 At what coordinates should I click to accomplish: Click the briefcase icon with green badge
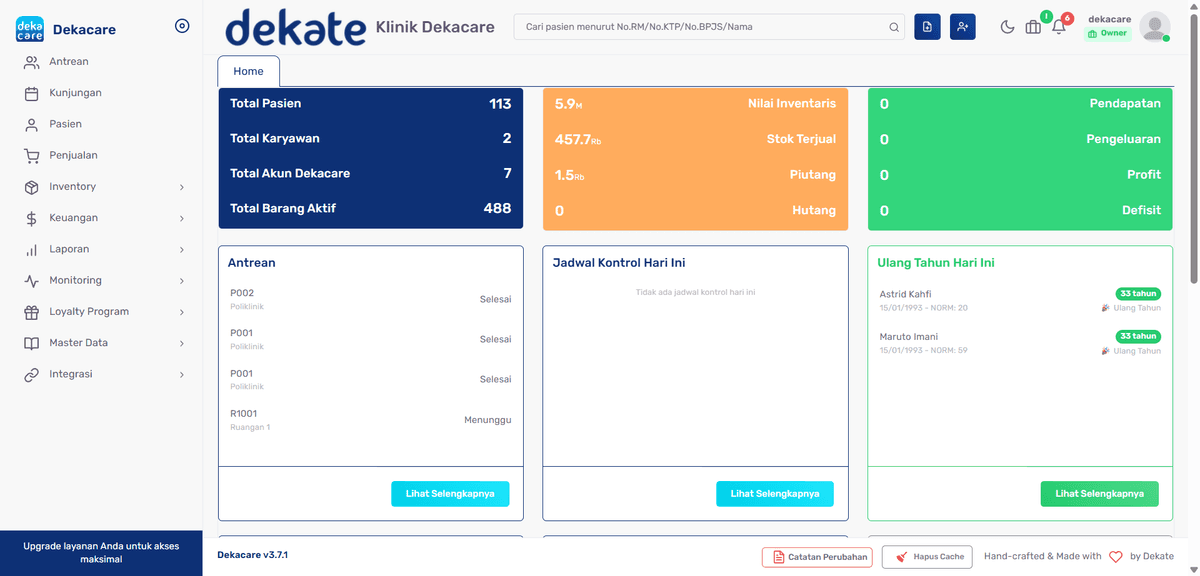1033,27
